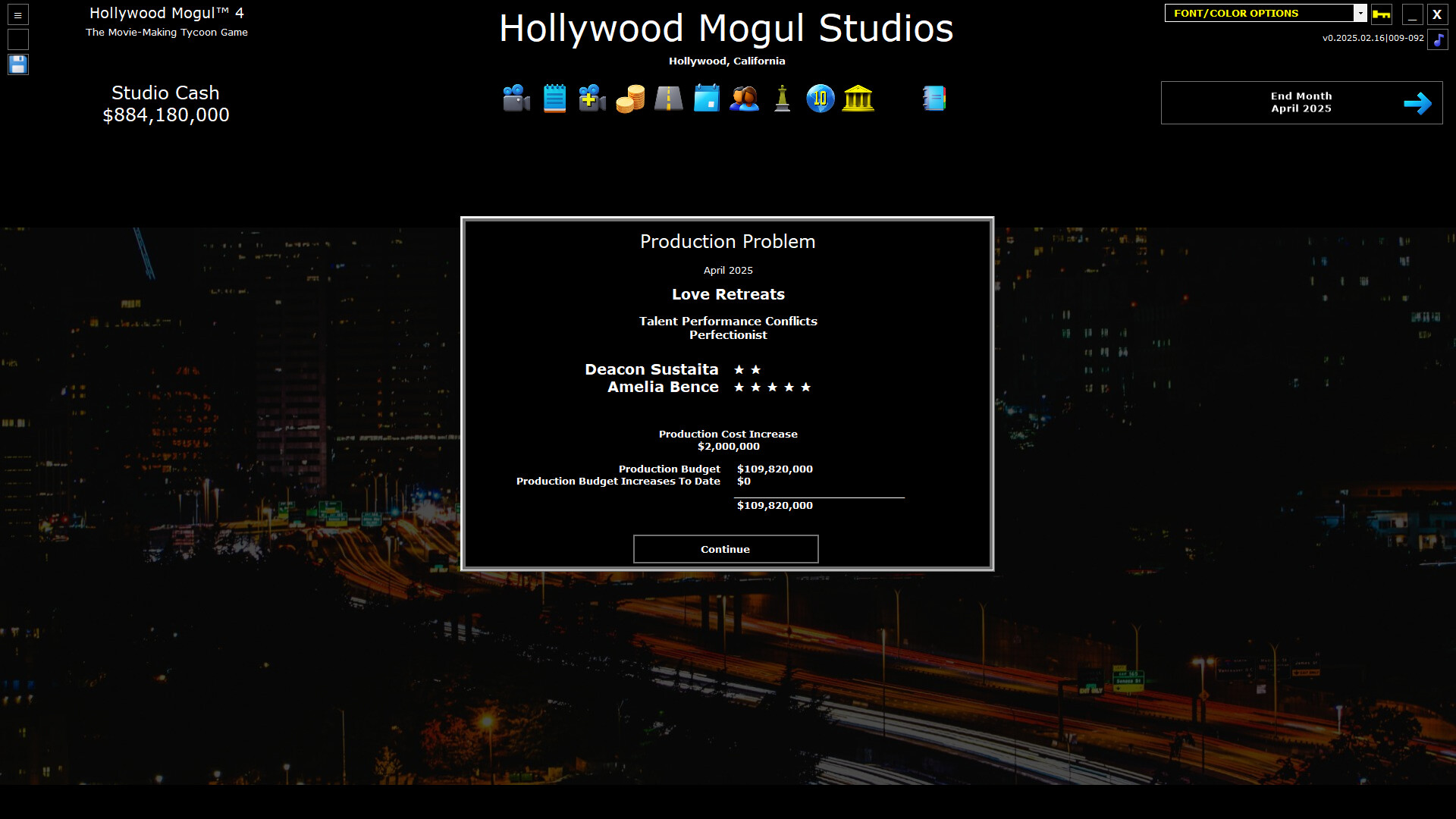
Task: Toggle the key-shaped option beside the dropdown
Action: pos(1381,14)
